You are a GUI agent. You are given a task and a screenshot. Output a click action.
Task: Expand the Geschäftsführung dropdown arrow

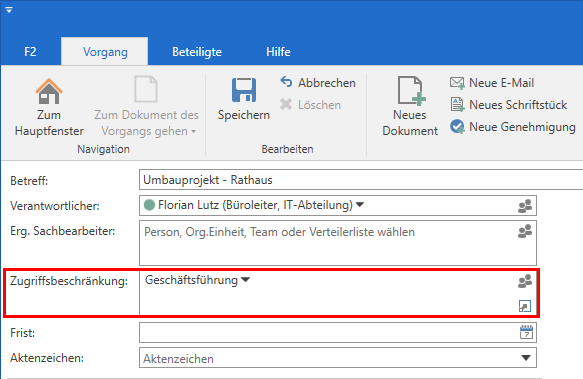click(245, 280)
